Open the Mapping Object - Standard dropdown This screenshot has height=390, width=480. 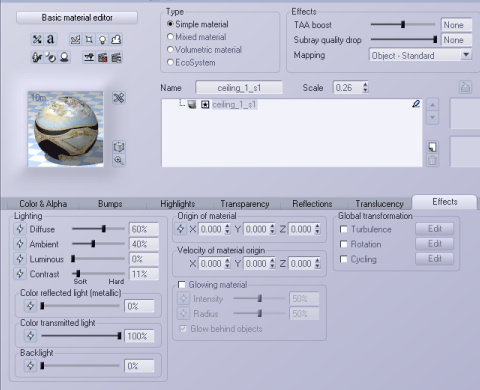(x=421, y=55)
